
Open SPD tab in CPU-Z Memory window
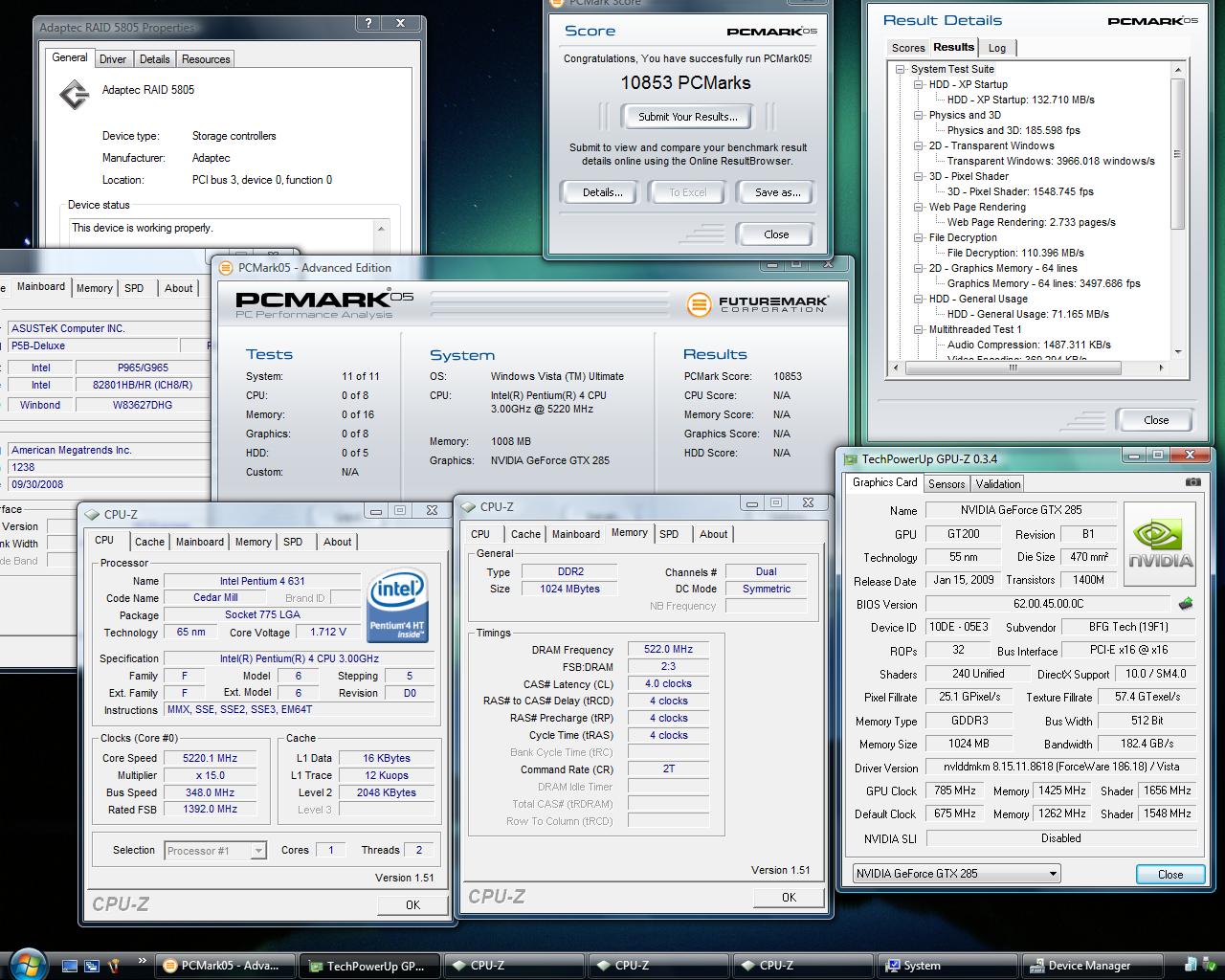click(669, 534)
